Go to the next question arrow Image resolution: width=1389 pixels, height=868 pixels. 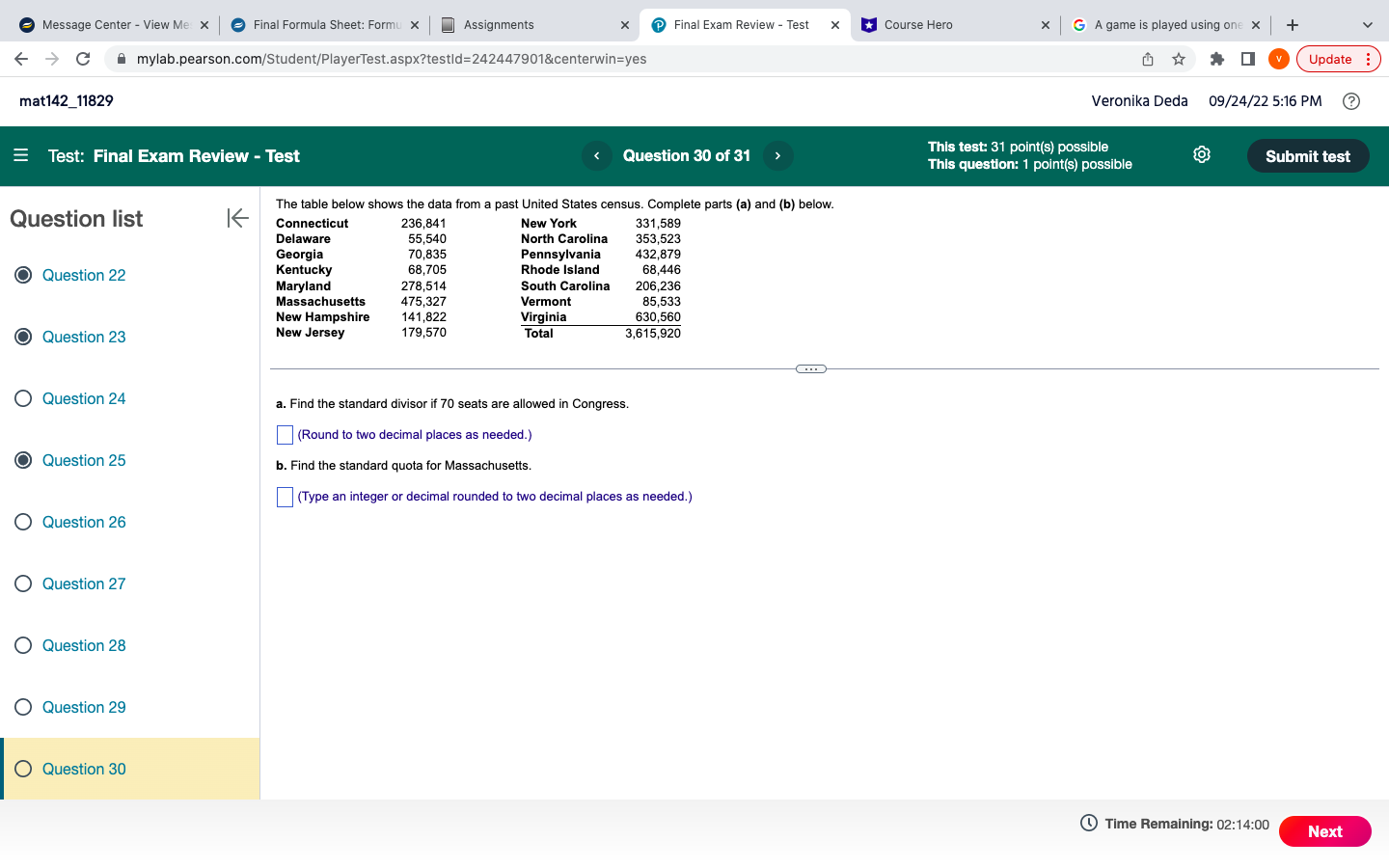coord(777,155)
